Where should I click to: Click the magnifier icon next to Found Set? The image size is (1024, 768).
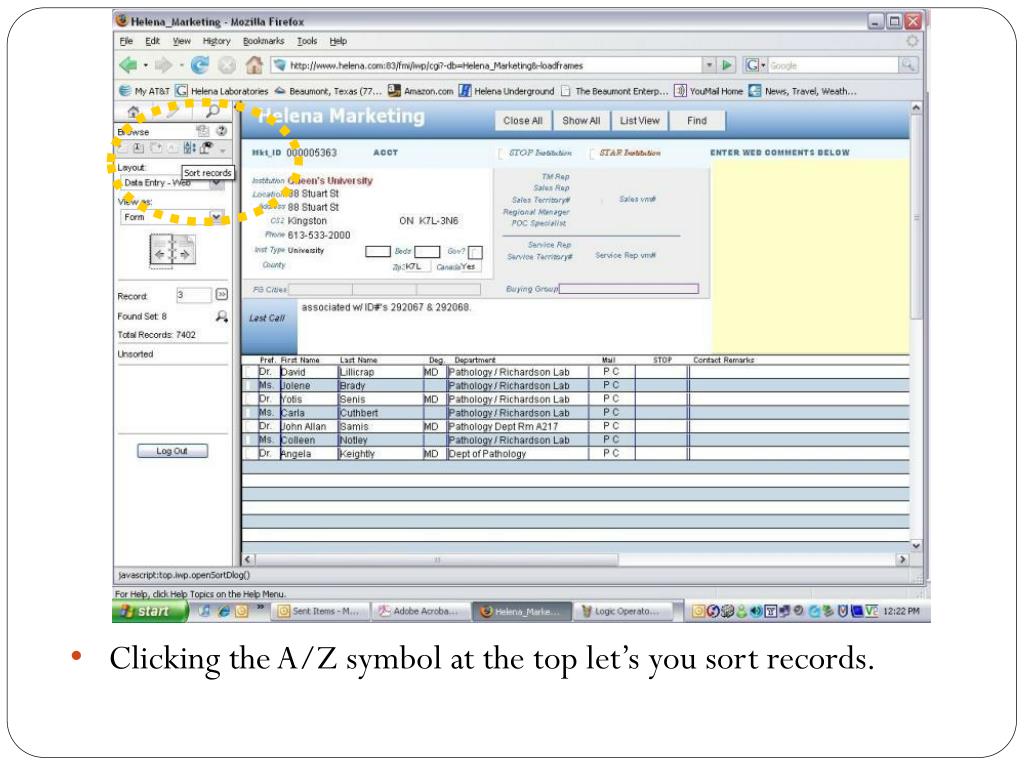(x=221, y=316)
